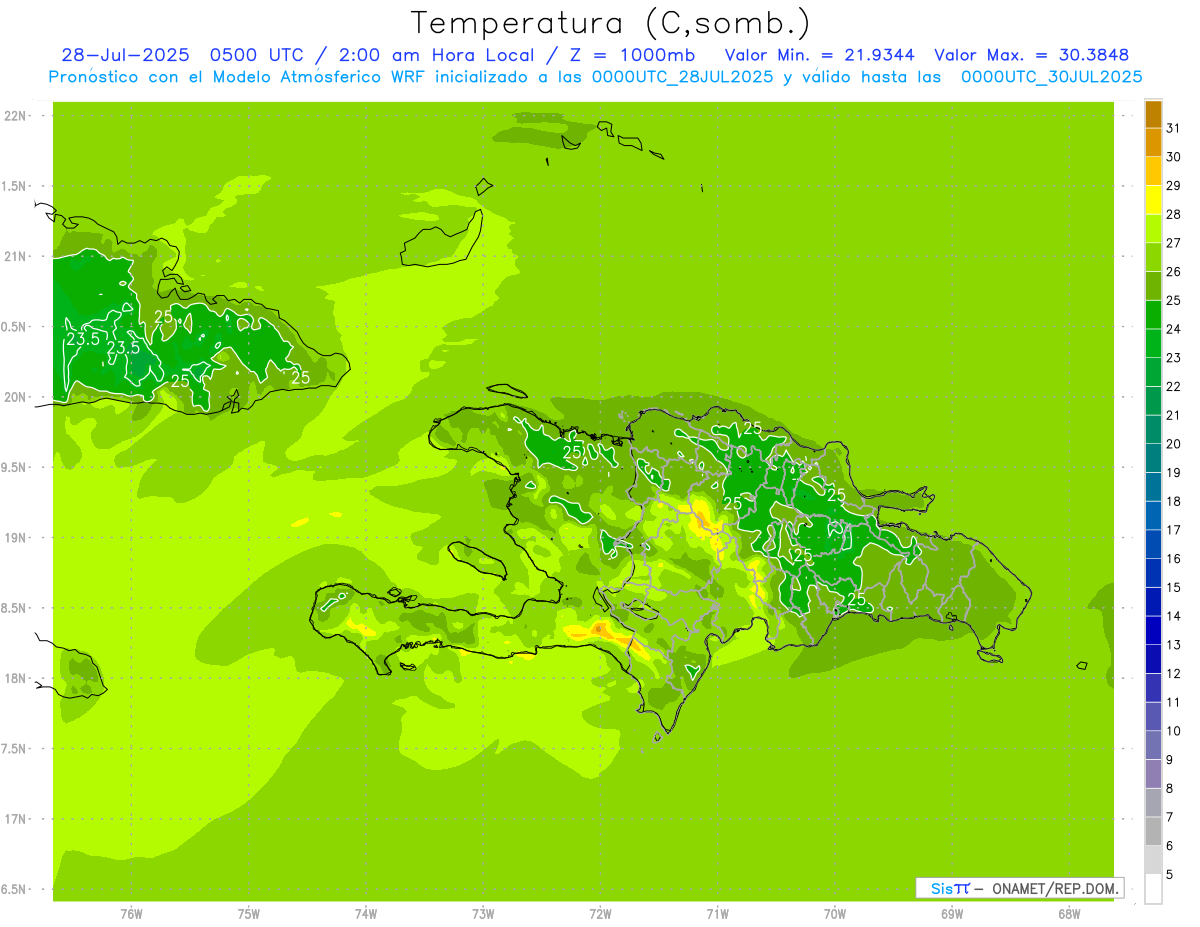Click the colorbar legend value '28'
The image size is (1200, 927).
1173,214
